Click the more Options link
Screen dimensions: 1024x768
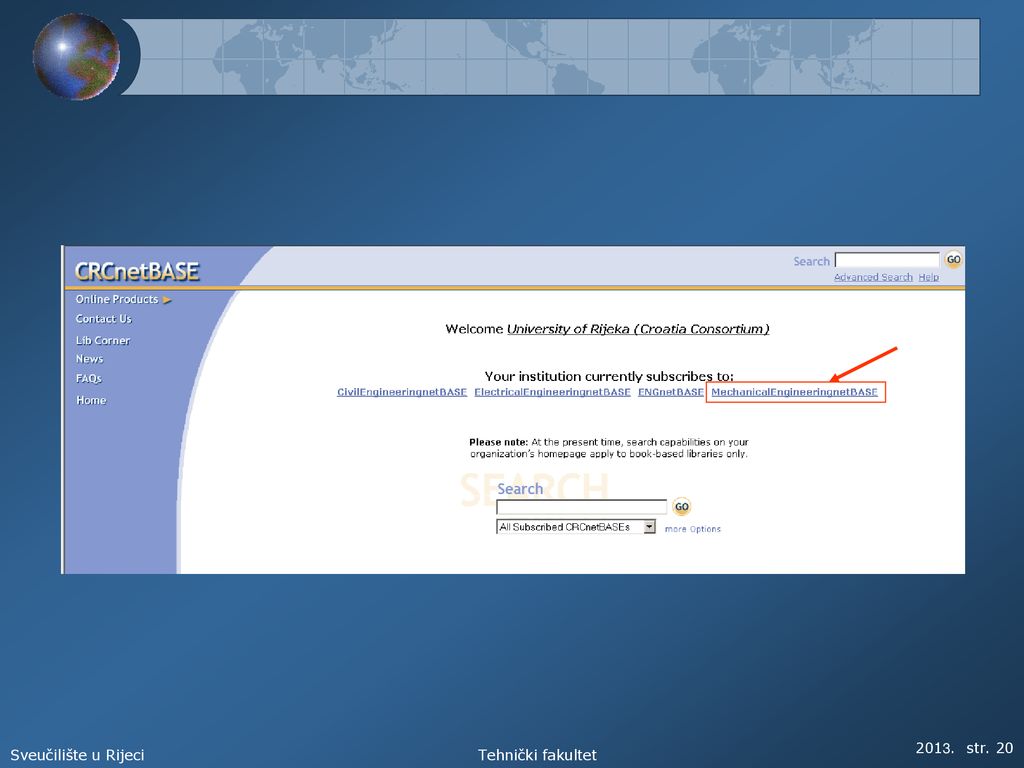click(x=692, y=529)
